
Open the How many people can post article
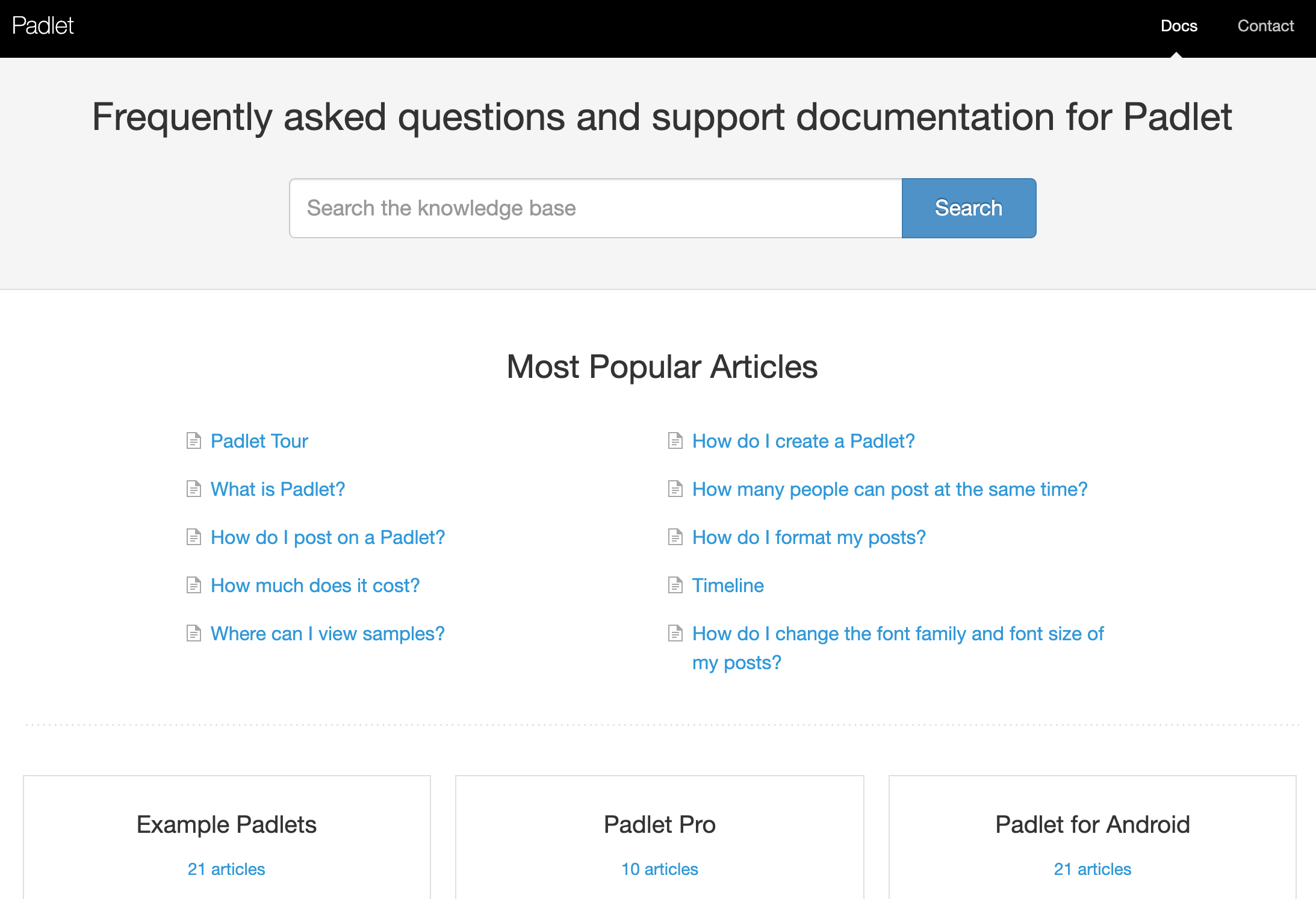tap(889, 489)
